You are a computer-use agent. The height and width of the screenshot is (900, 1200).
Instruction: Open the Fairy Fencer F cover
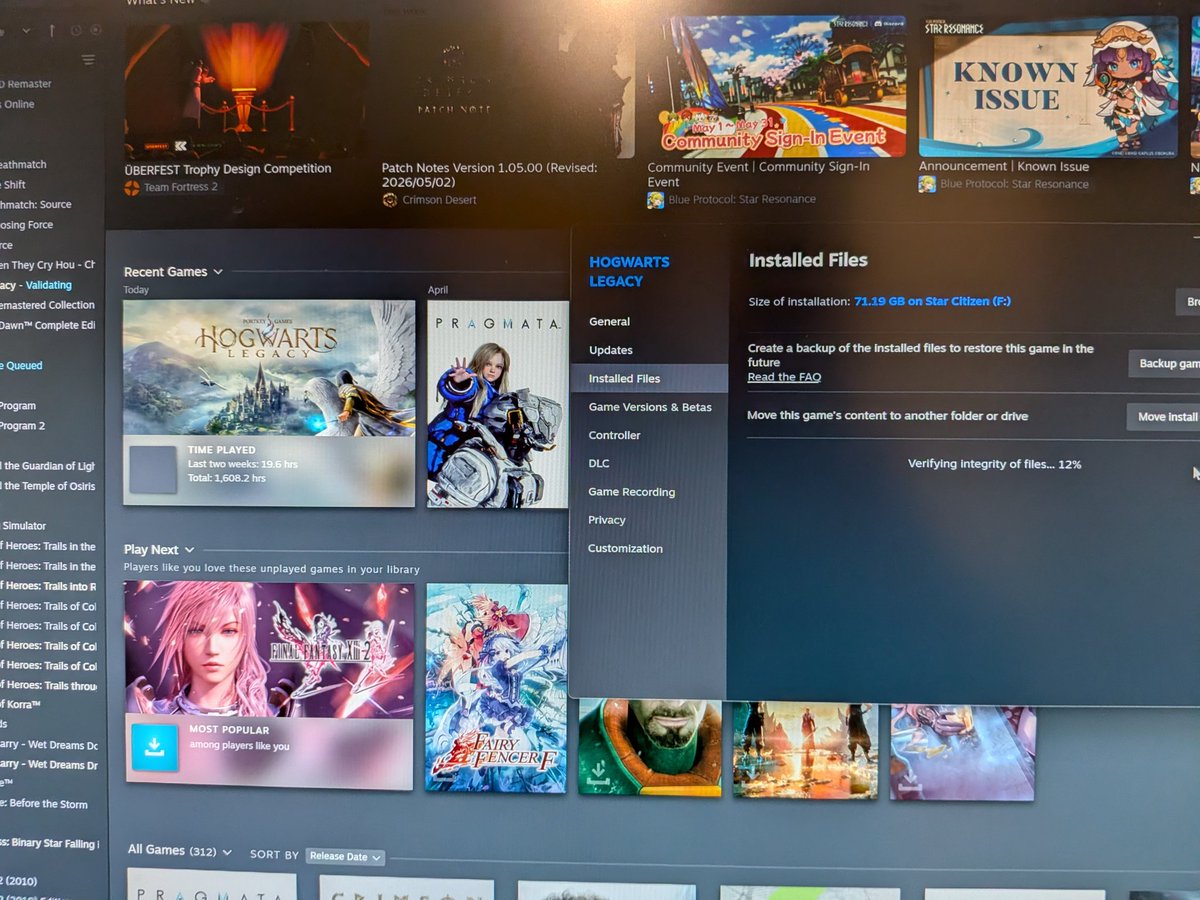point(496,688)
